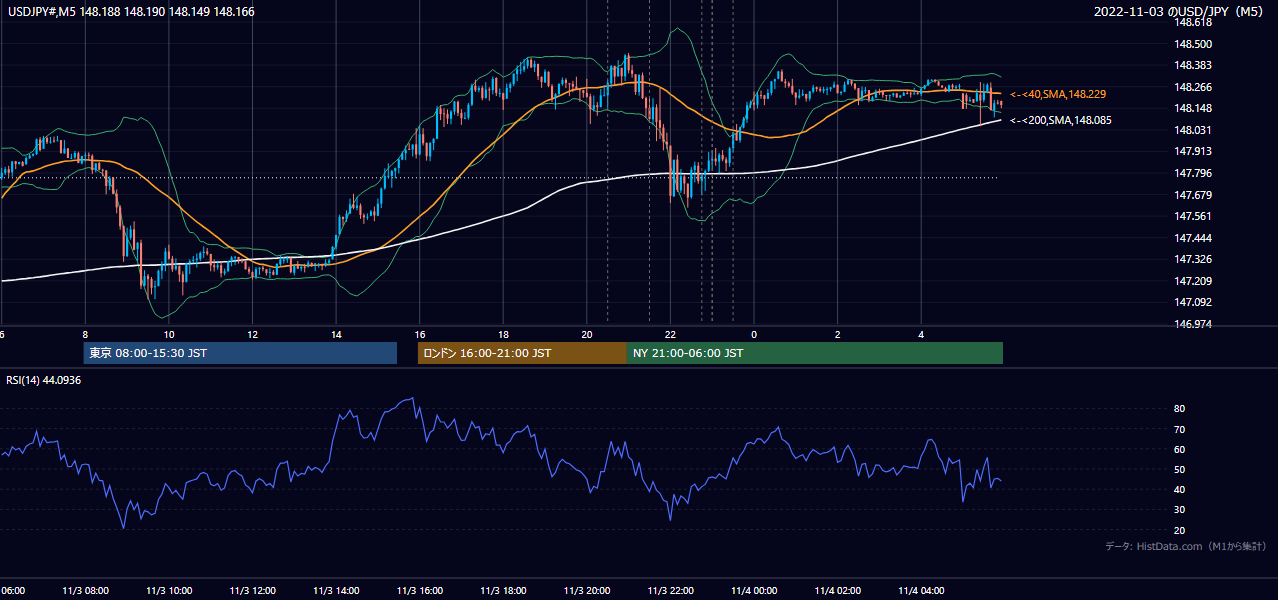Click hour 16 on the price chart time axis
Screen dimensions: 1278x600
coord(420,335)
